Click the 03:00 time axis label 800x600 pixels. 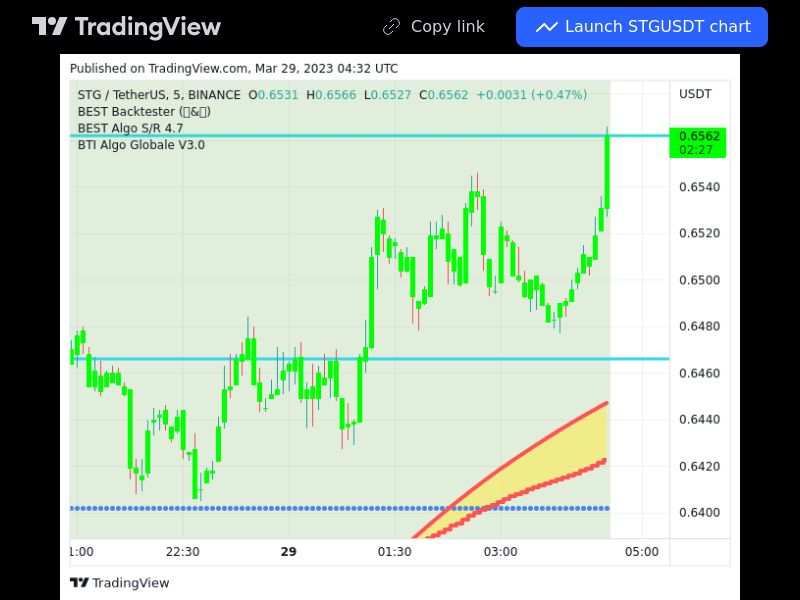pyautogui.click(x=501, y=552)
